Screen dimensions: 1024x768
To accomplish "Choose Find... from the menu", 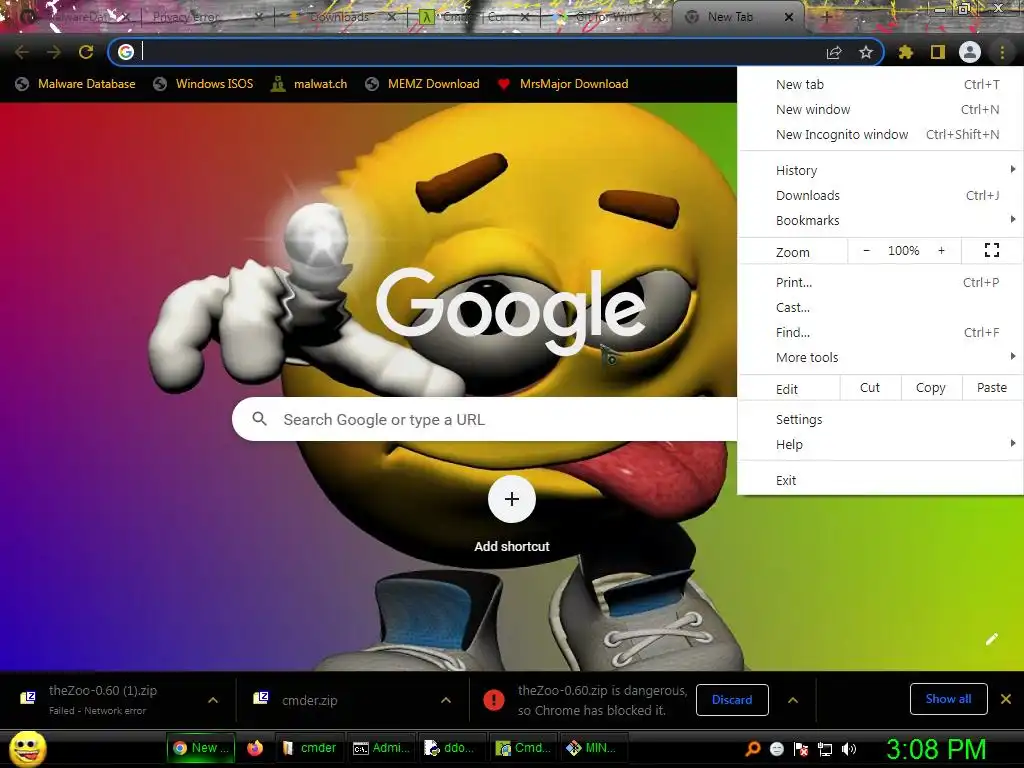I will tap(881, 332).
